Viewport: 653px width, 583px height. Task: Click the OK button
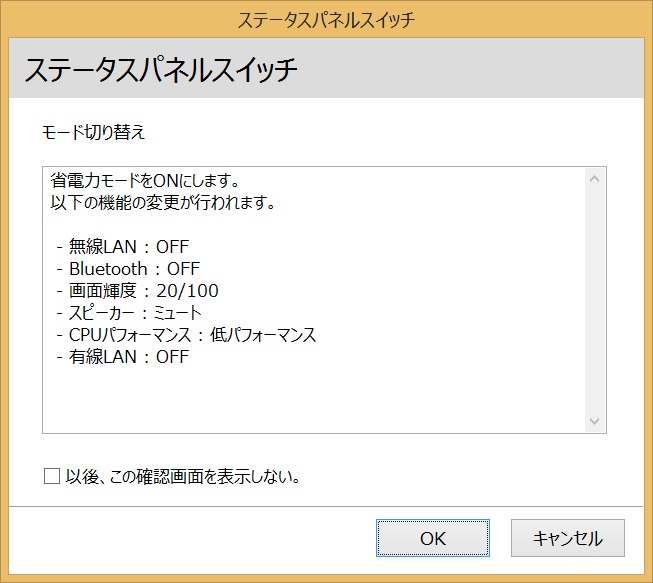tap(432, 538)
